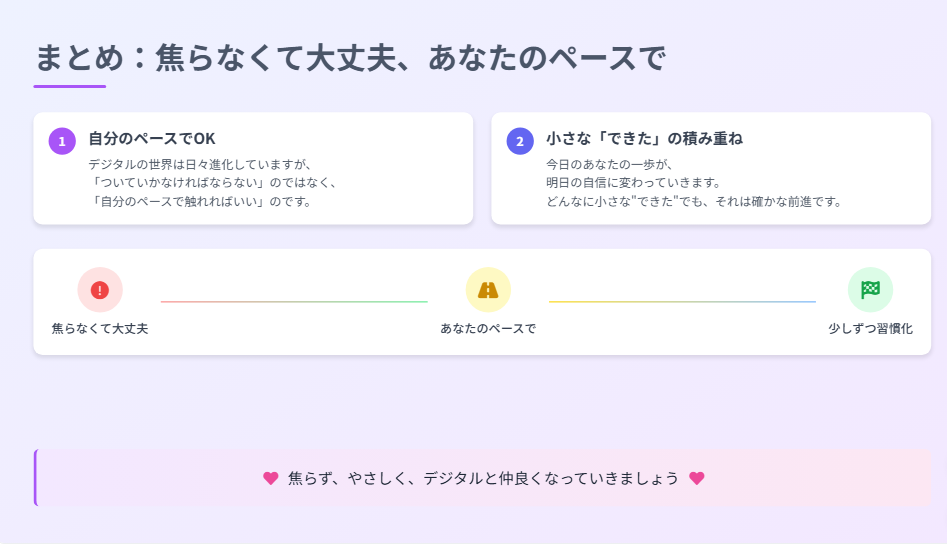Click the line 「自分のペースで触れればいい」のです。
The image size is (947, 545).
pos(200,201)
